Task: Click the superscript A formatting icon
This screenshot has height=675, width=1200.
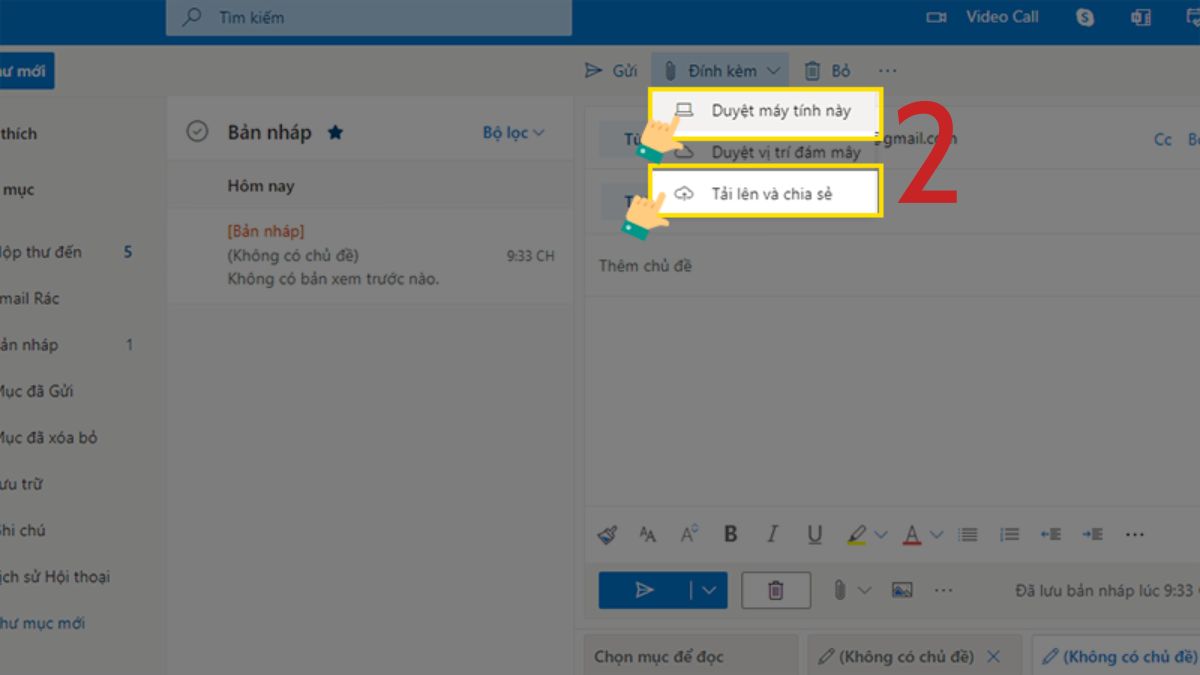Action: [x=689, y=534]
